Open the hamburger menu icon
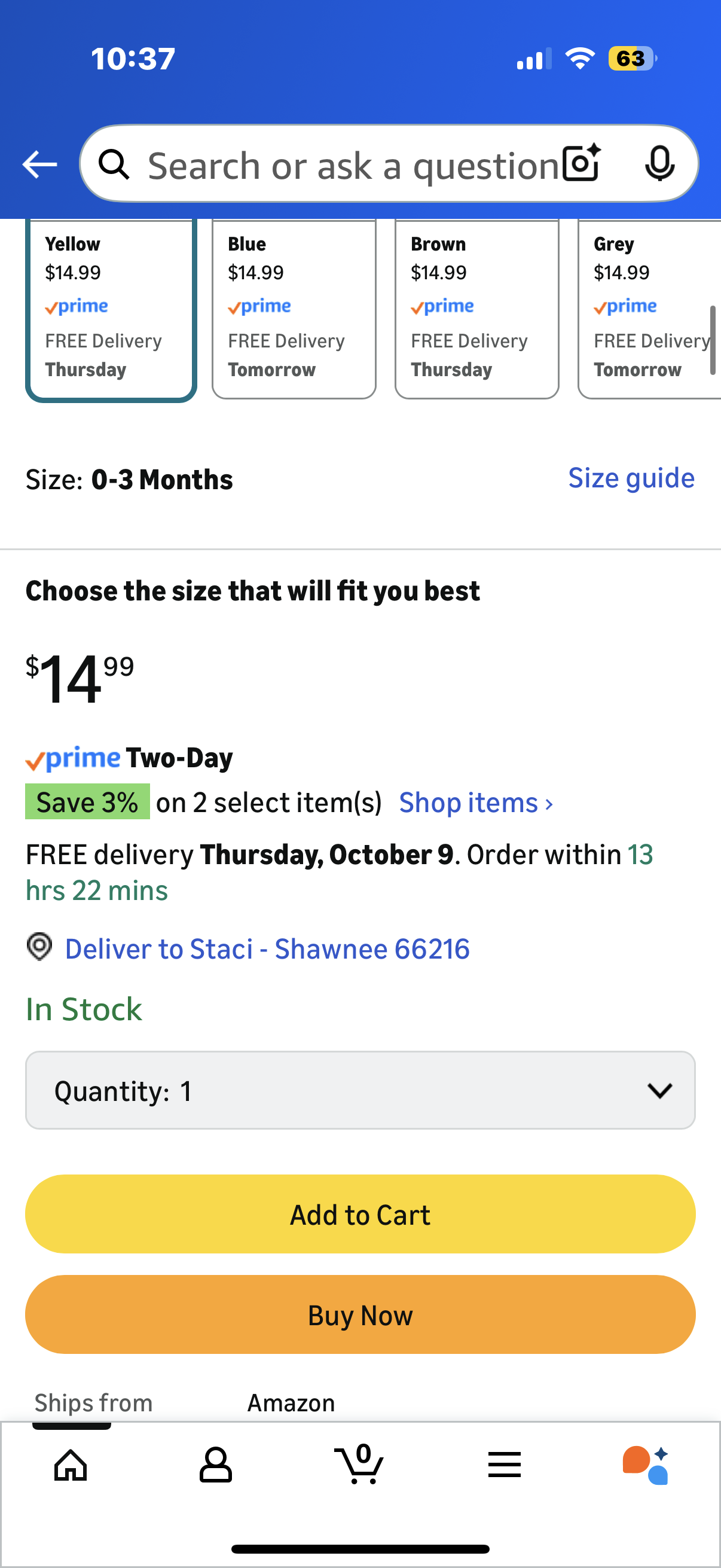This screenshot has width=721, height=1568. [x=505, y=1465]
